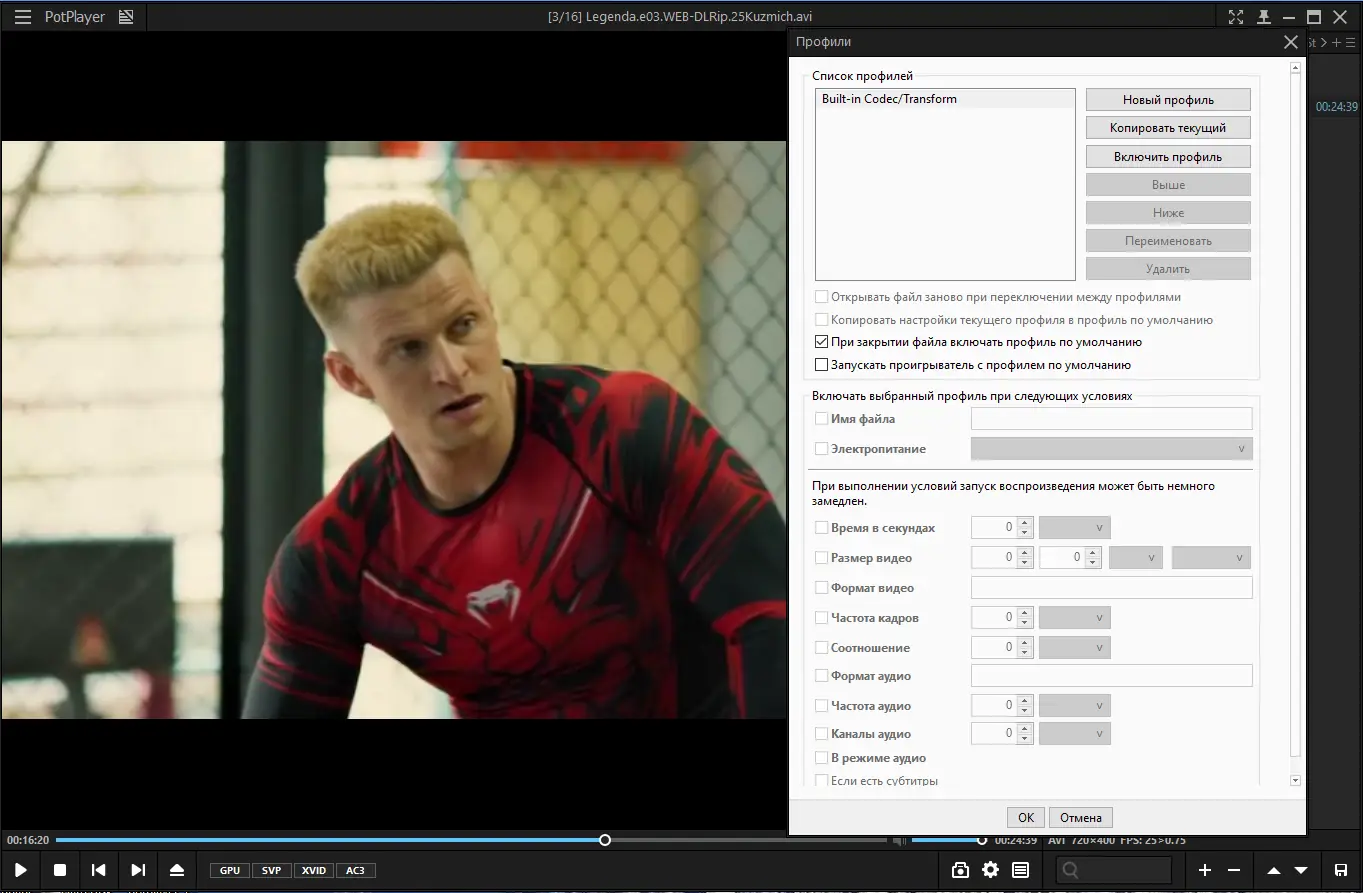Add item to playlist with plus icon

1205,870
